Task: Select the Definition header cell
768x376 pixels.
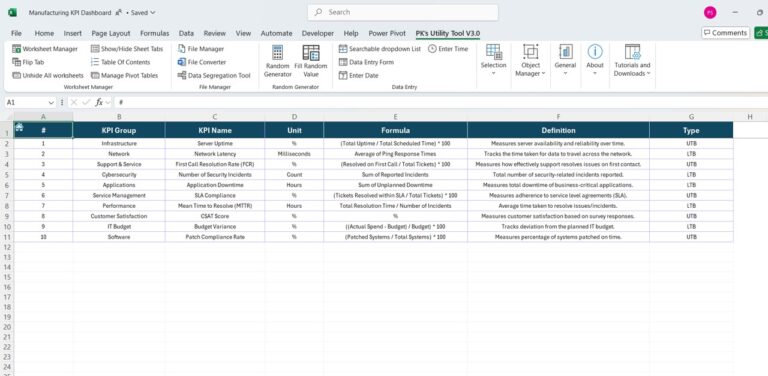Action: tap(558, 130)
